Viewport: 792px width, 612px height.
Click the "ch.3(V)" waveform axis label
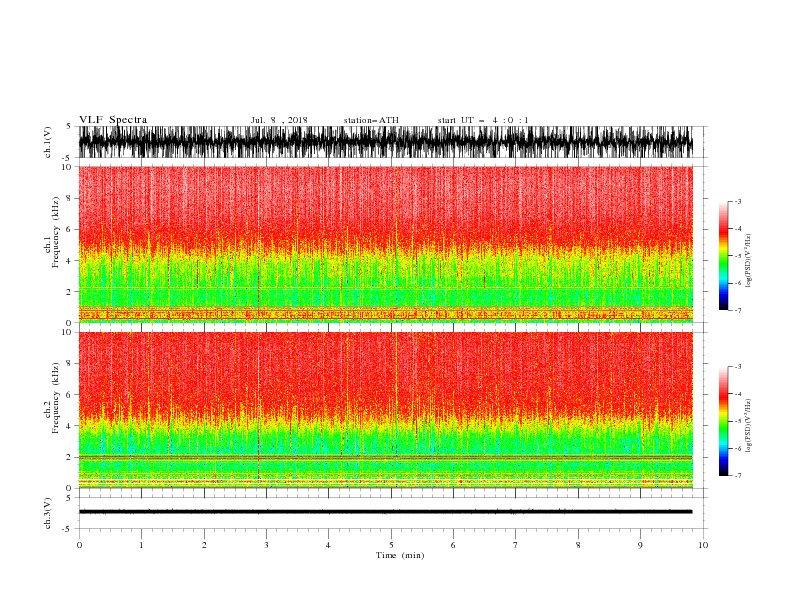point(48,513)
